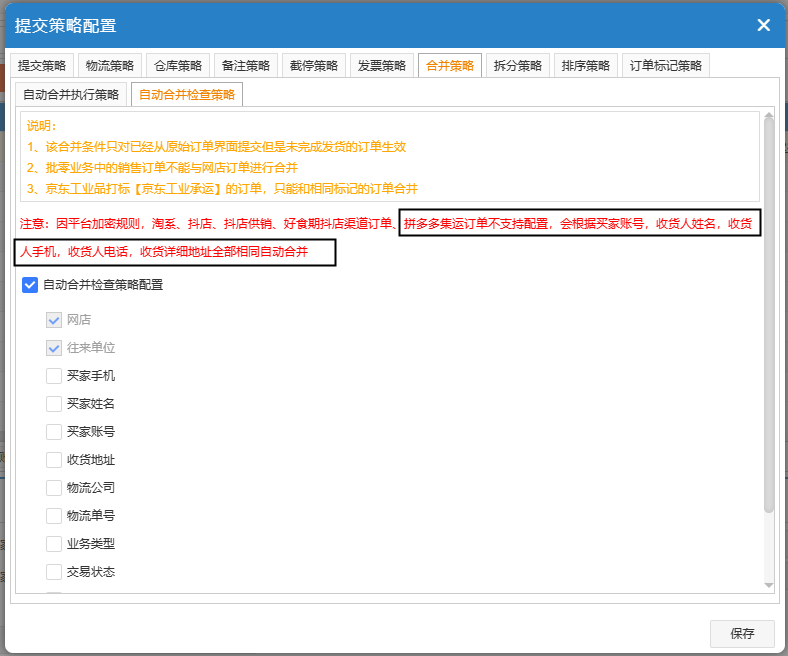Click note 2 about 批零业务销售订单
The width and height of the screenshot is (788, 656).
(162, 167)
